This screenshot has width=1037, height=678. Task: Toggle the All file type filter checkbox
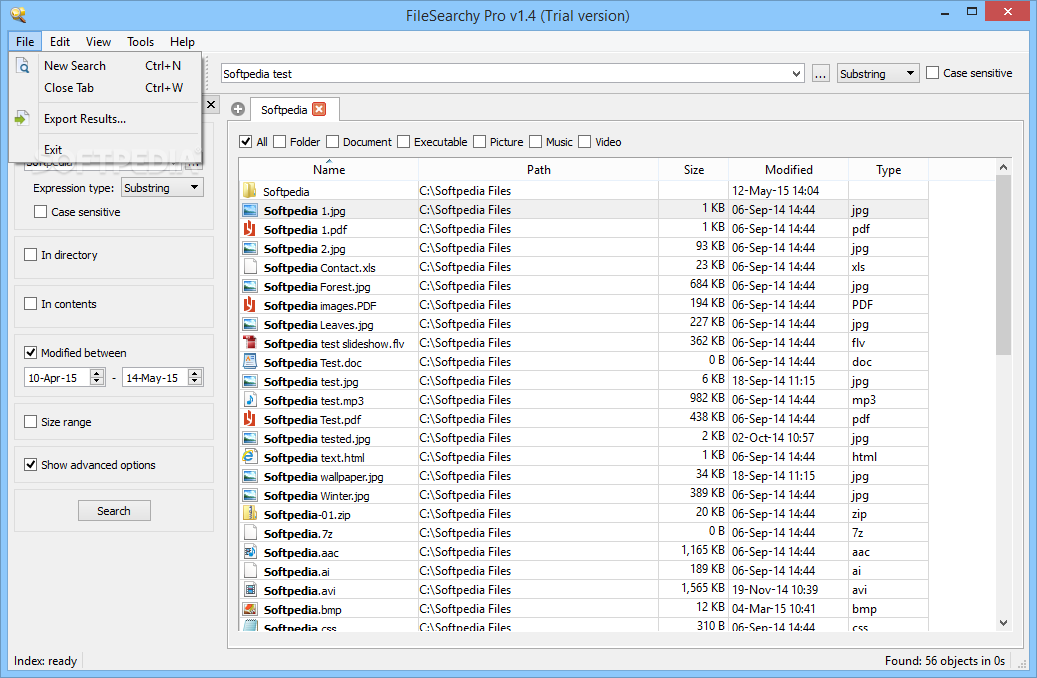tap(245, 142)
